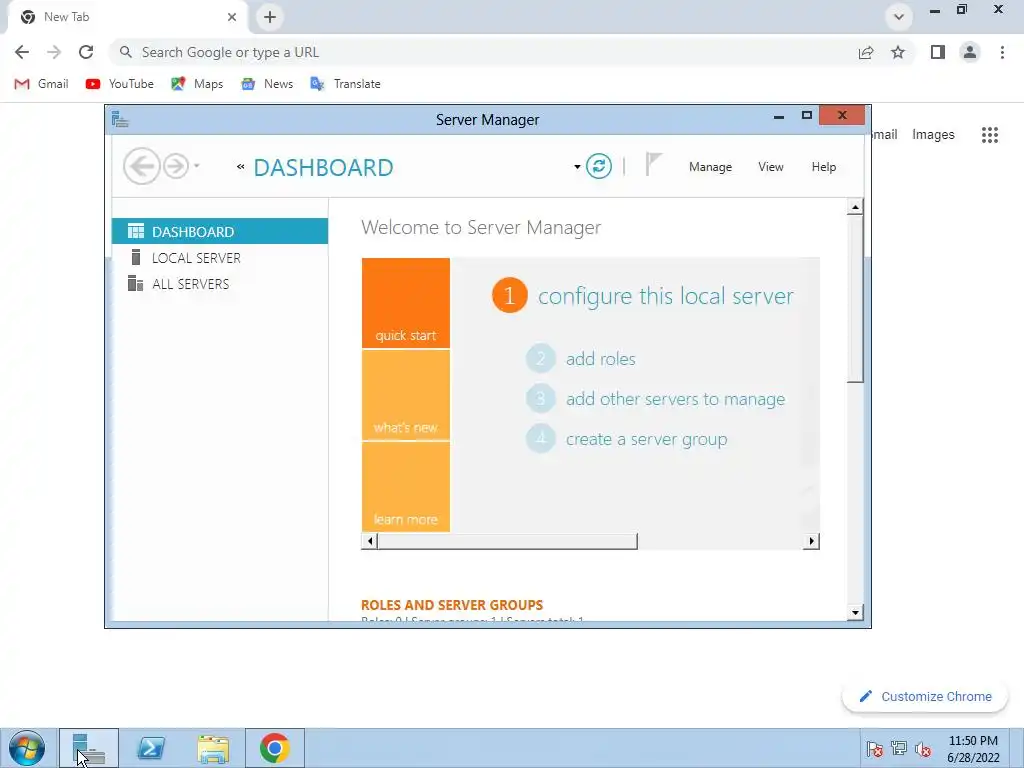This screenshot has width=1024, height=768.
Task: Click the orange step 1 circle
Action: (x=509, y=295)
